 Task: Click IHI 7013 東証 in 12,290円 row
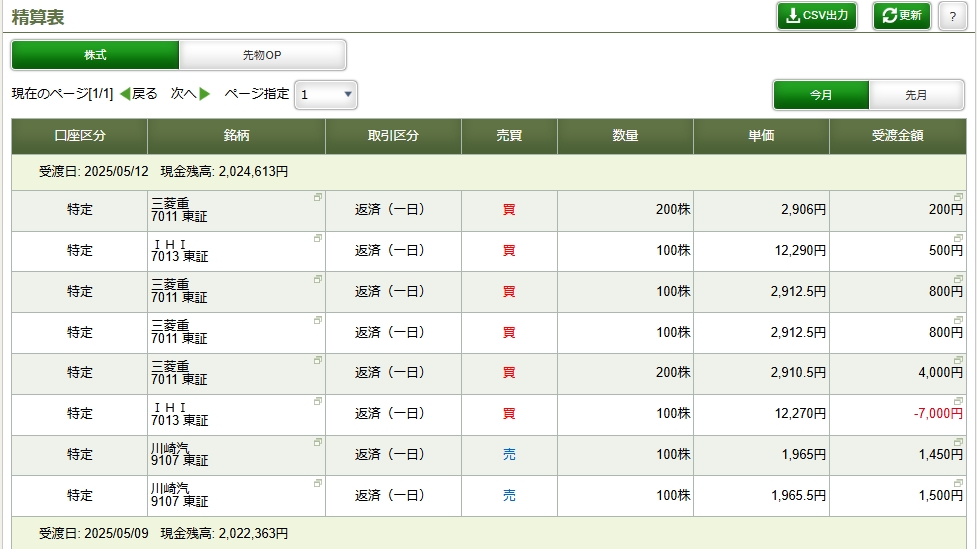(x=179, y=251)
